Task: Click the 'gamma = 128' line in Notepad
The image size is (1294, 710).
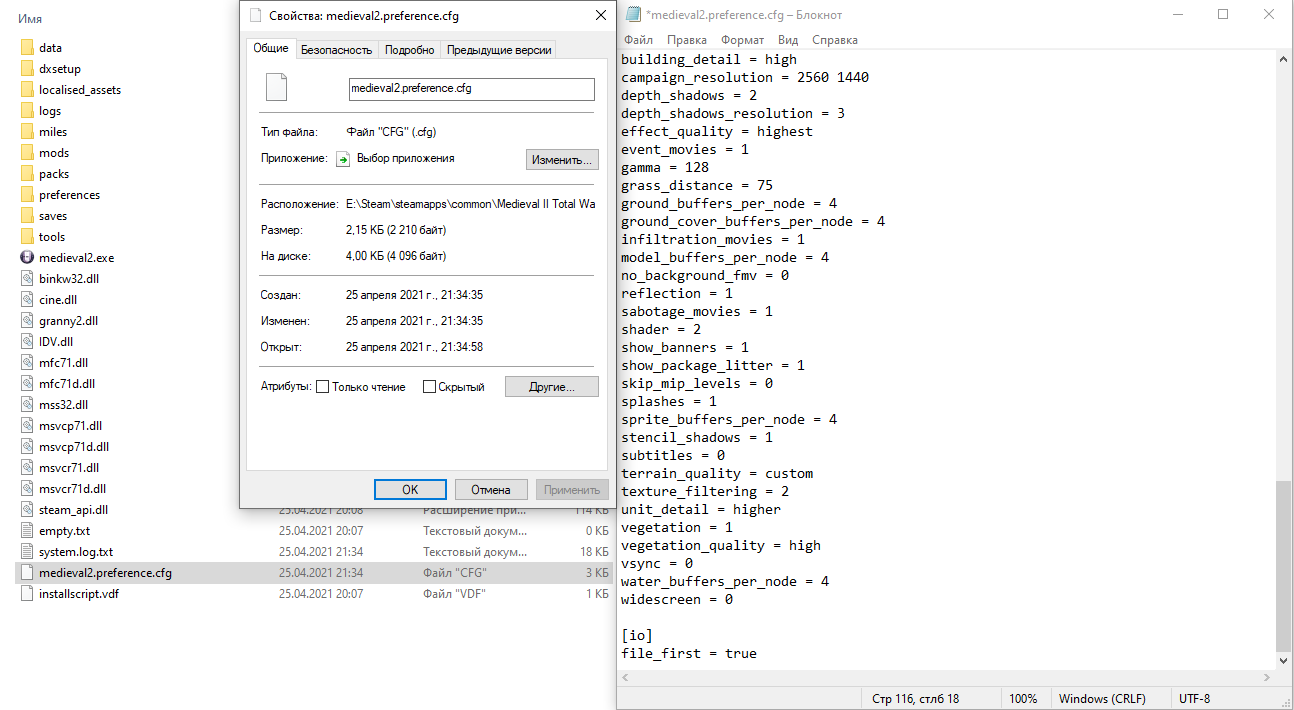Action: (665, 167)
